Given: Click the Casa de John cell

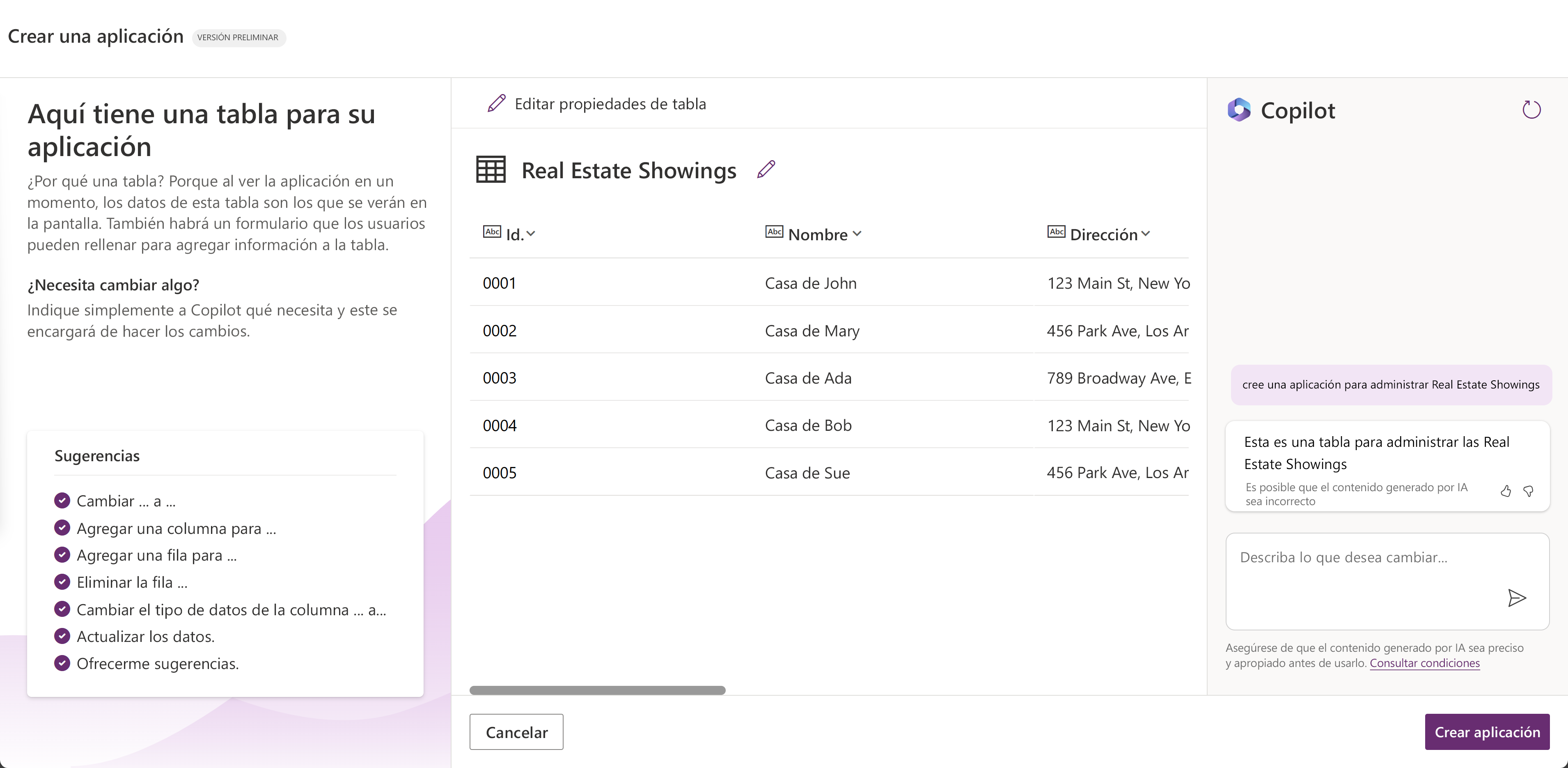Looking at the screenshot, I should pyautogui.click(x=810, y=283).
